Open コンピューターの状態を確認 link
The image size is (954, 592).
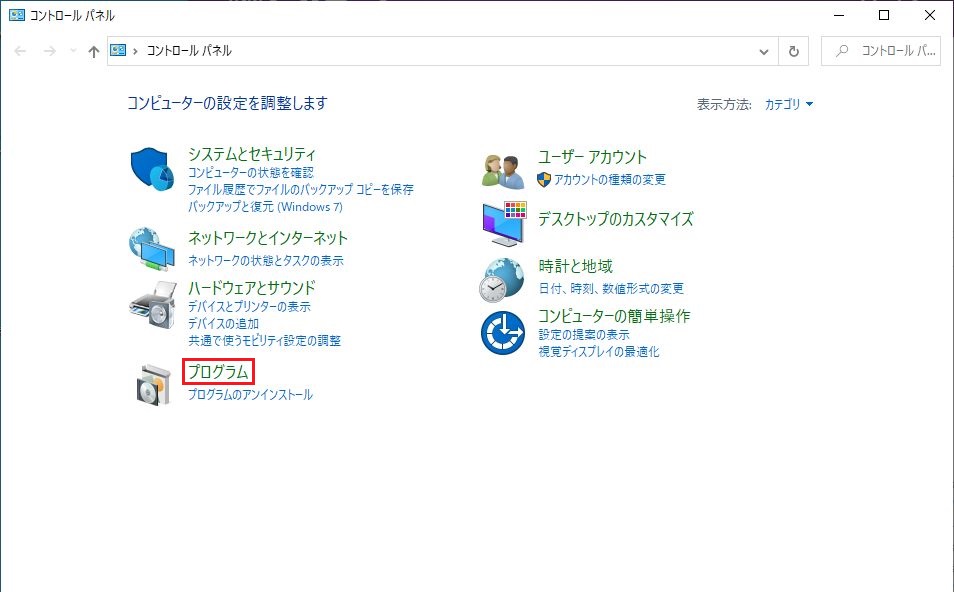click(x=251, y=173)
